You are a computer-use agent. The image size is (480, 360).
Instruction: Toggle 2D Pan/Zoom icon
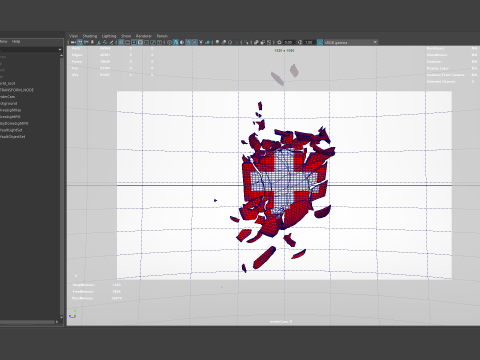click(105, 42)
